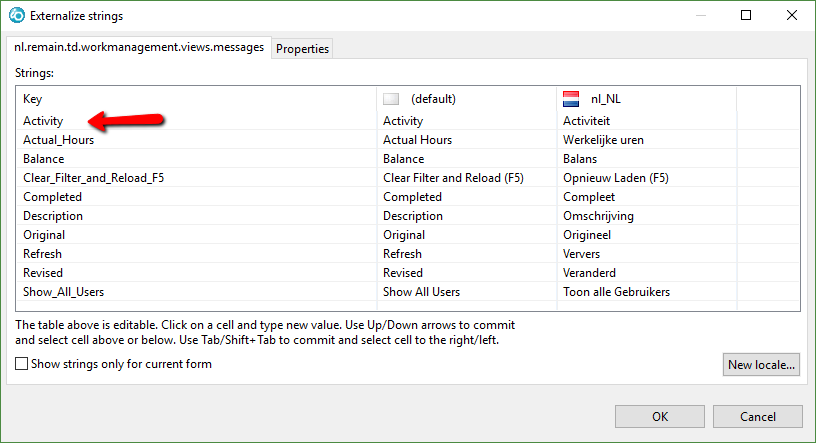
Task: Close the Externalize strings dialog
Action: [x=788, y=16]
